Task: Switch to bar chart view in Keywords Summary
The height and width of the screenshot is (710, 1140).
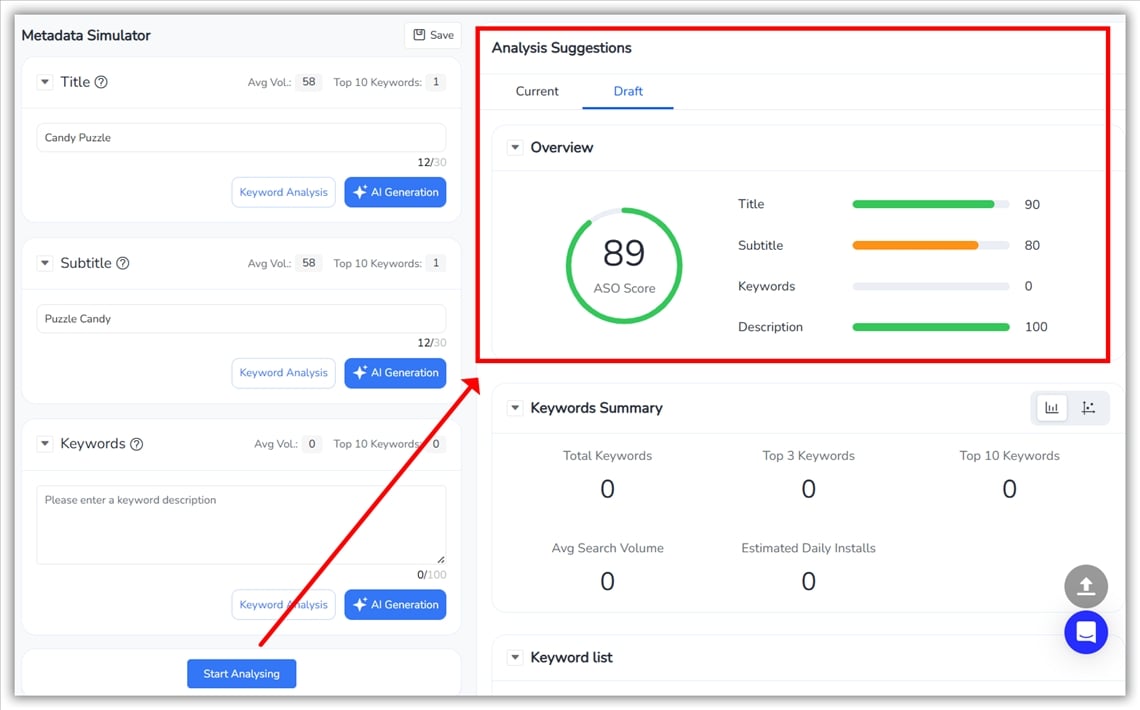Action: click(x=1052, y=408)
